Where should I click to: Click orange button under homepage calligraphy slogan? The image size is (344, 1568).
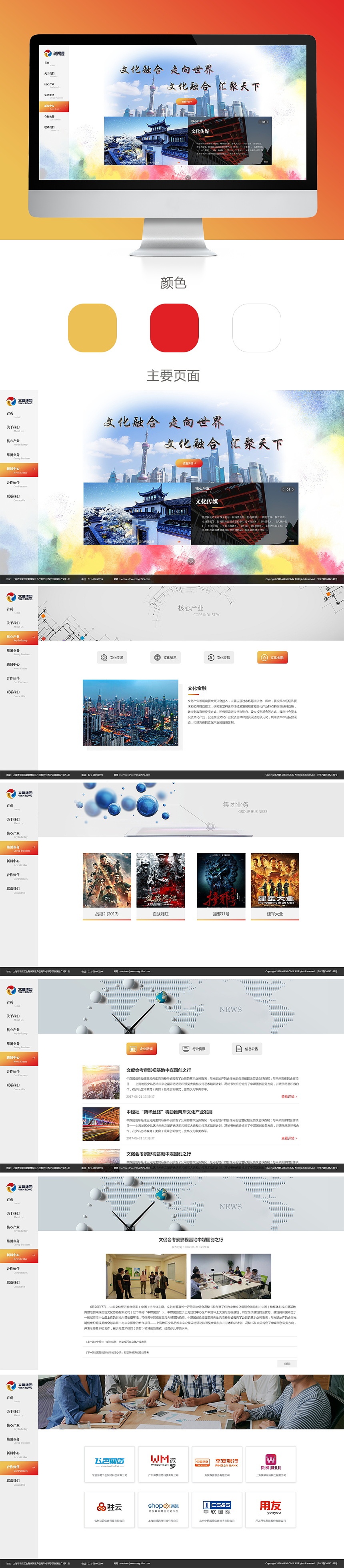[x=189, y=463]
